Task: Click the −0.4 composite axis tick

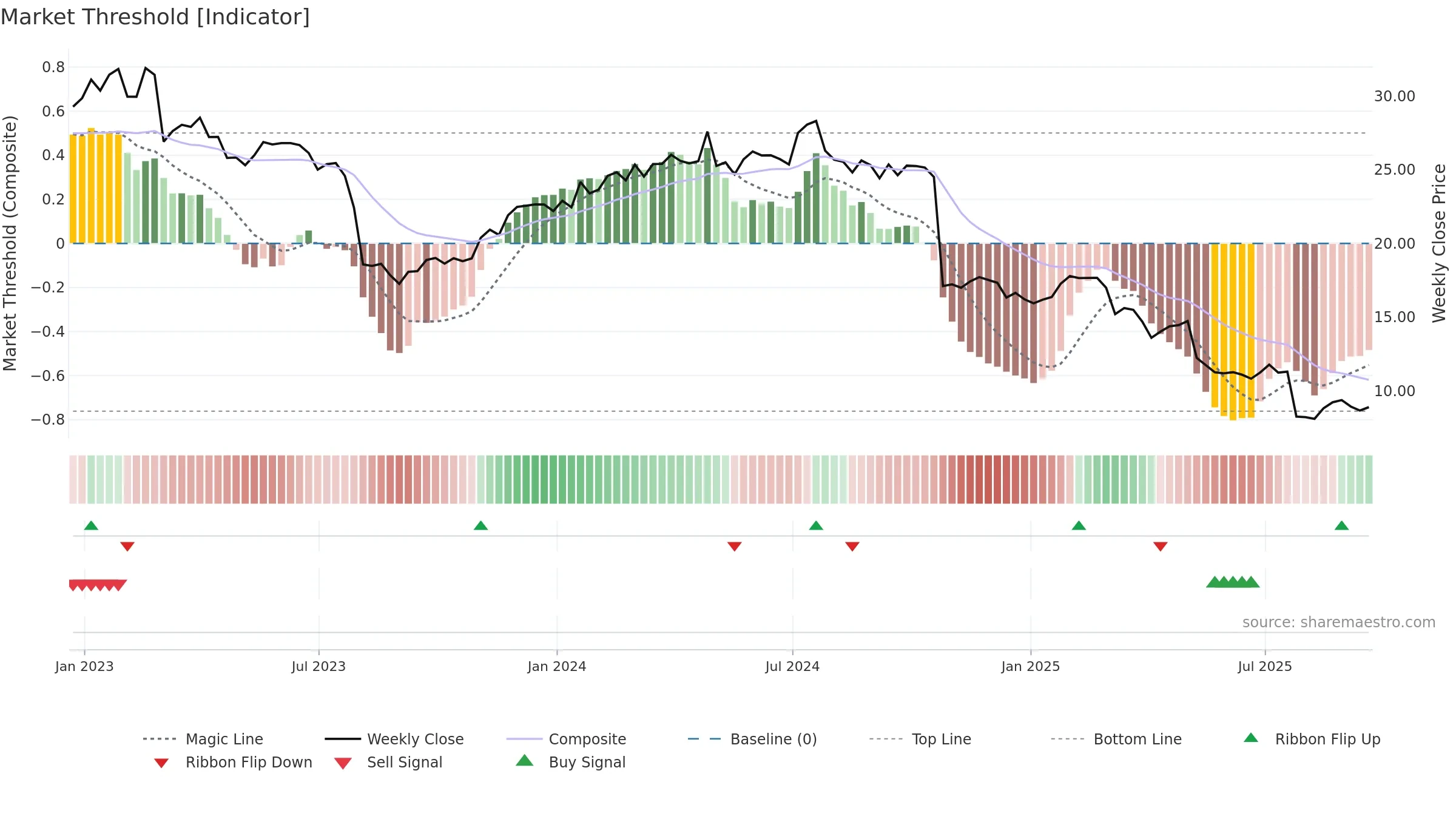Action: click(x=48, y=331)
